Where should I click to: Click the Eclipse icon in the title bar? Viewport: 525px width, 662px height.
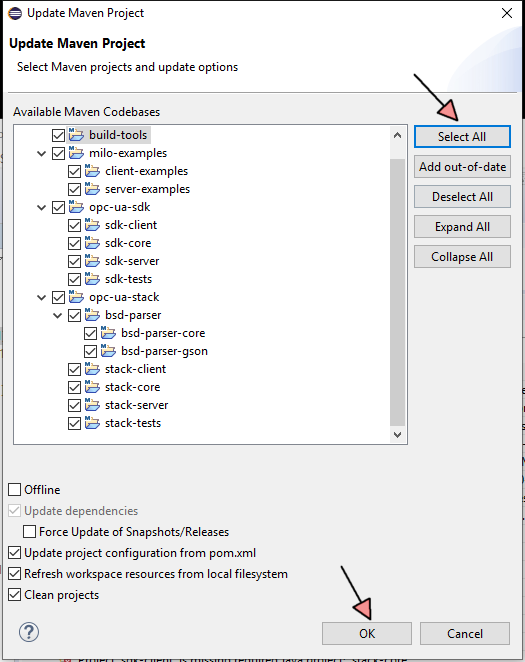point(15,13)
